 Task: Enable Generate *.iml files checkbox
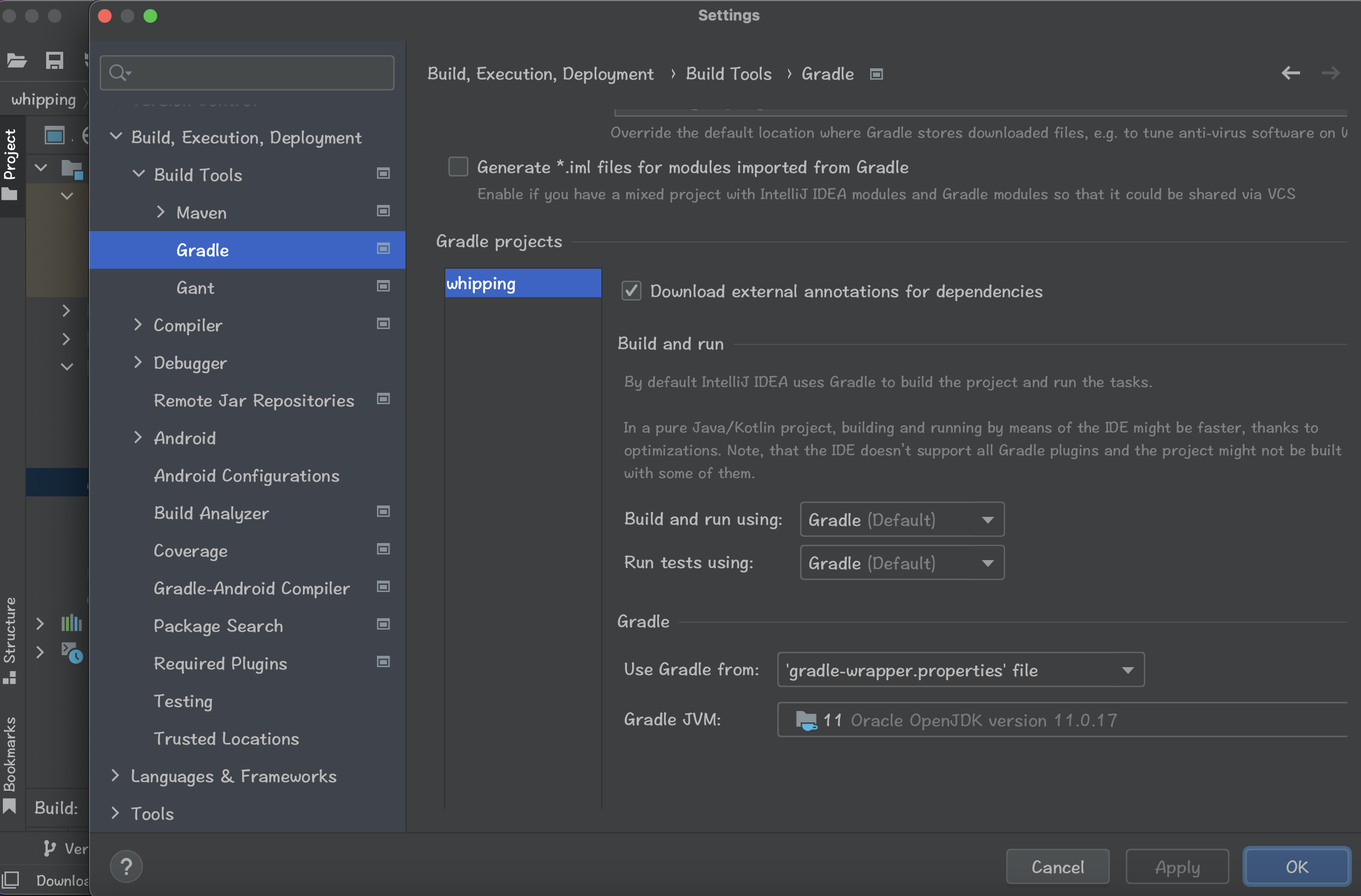pyautogui.click(x=458, y=167)
